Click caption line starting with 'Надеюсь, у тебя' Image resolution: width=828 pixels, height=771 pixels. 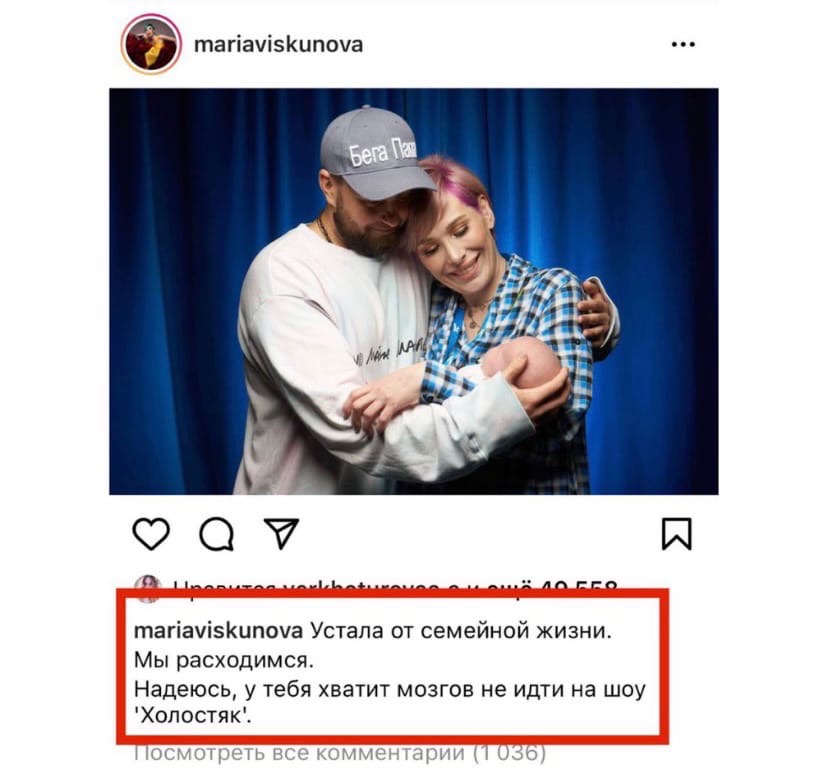tap(390, 689)
